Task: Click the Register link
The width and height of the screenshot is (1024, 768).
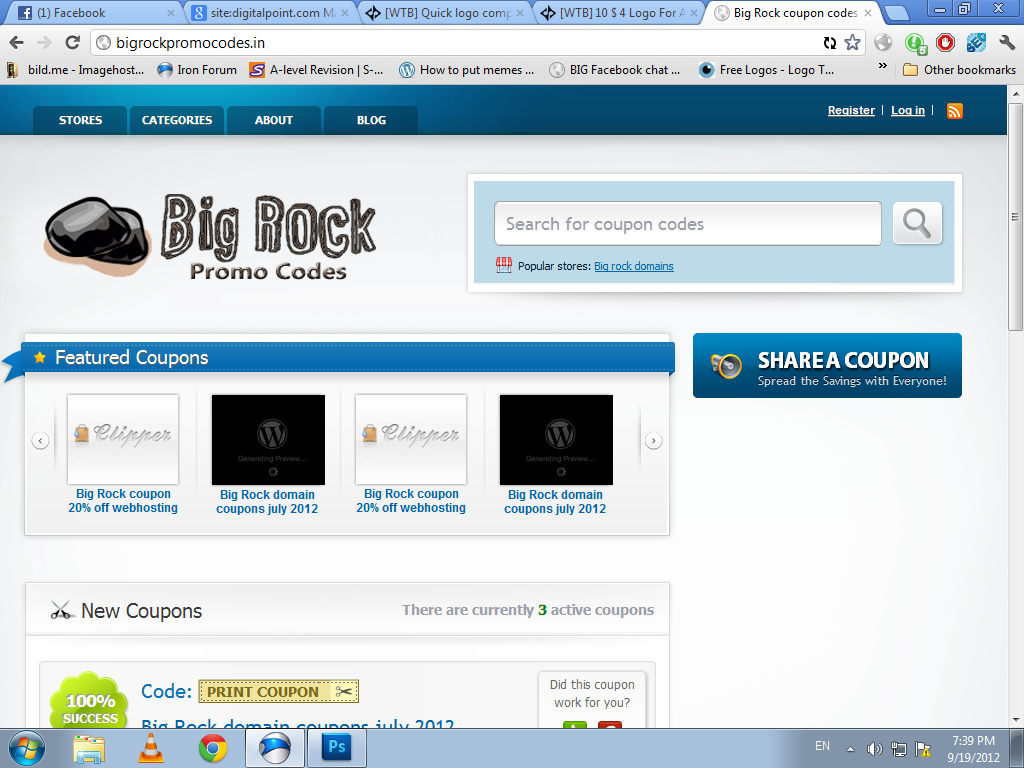Action: (x=851, y=110)
